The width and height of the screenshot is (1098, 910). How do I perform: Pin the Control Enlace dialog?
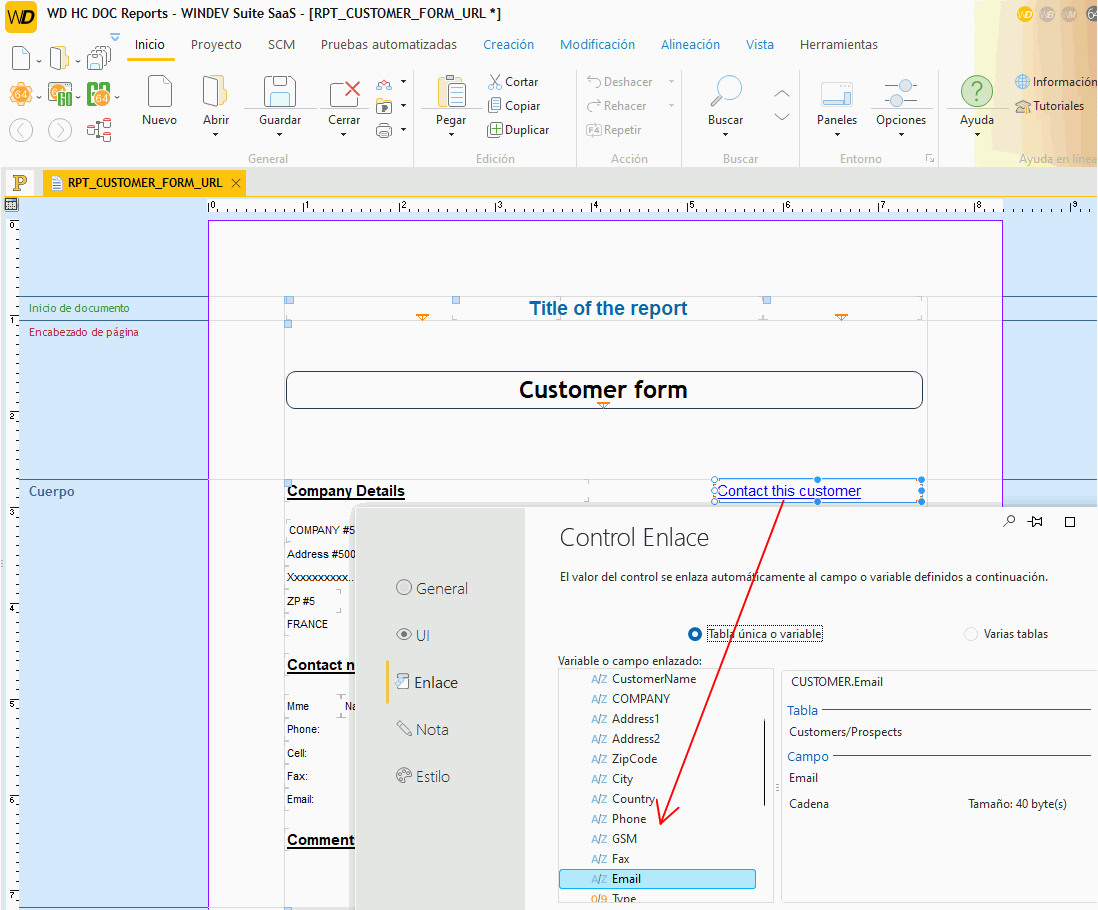(x=1036, y=522)
